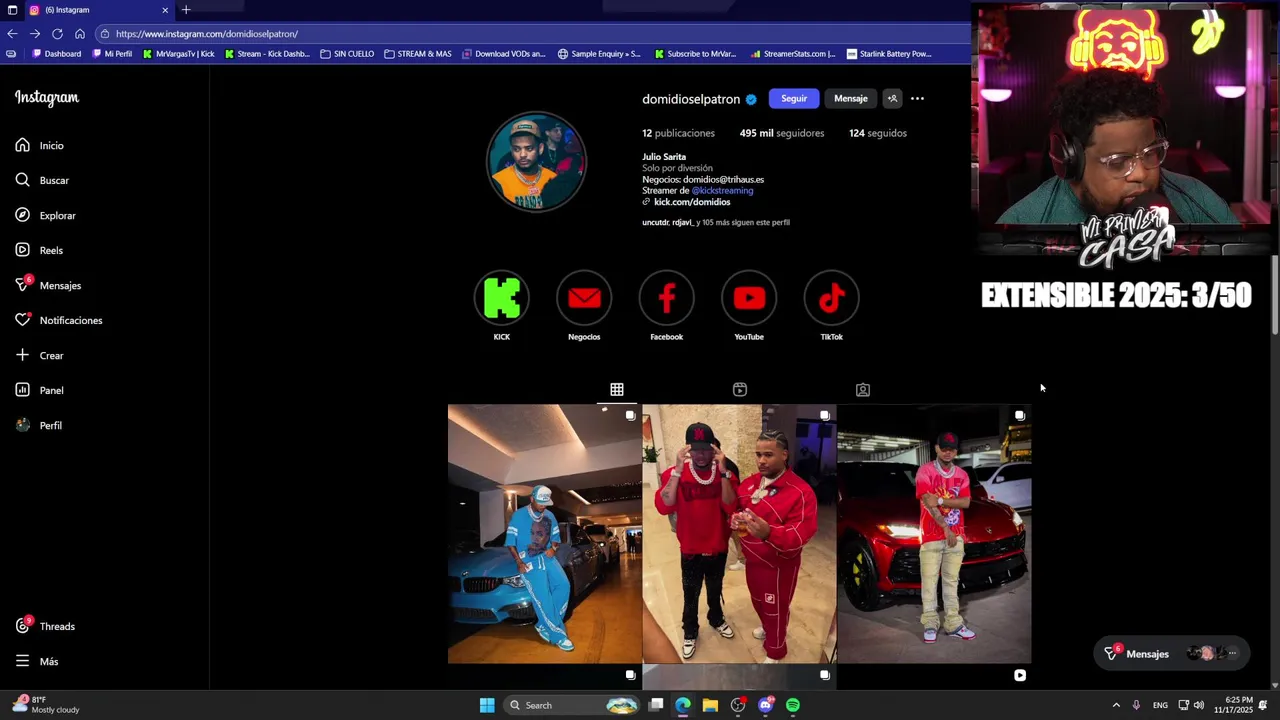Open Stream - Kick Dashboard bookmark
Viewport: 1280px width, 720px height.
[267, 54]
